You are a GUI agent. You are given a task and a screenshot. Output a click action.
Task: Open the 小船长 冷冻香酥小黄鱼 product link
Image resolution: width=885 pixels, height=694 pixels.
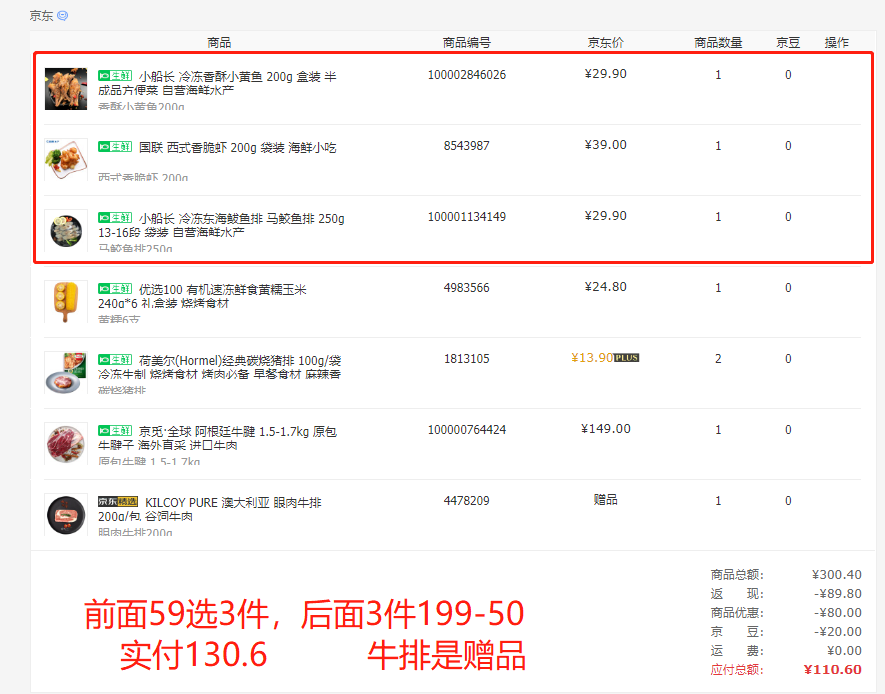[217, 84]
